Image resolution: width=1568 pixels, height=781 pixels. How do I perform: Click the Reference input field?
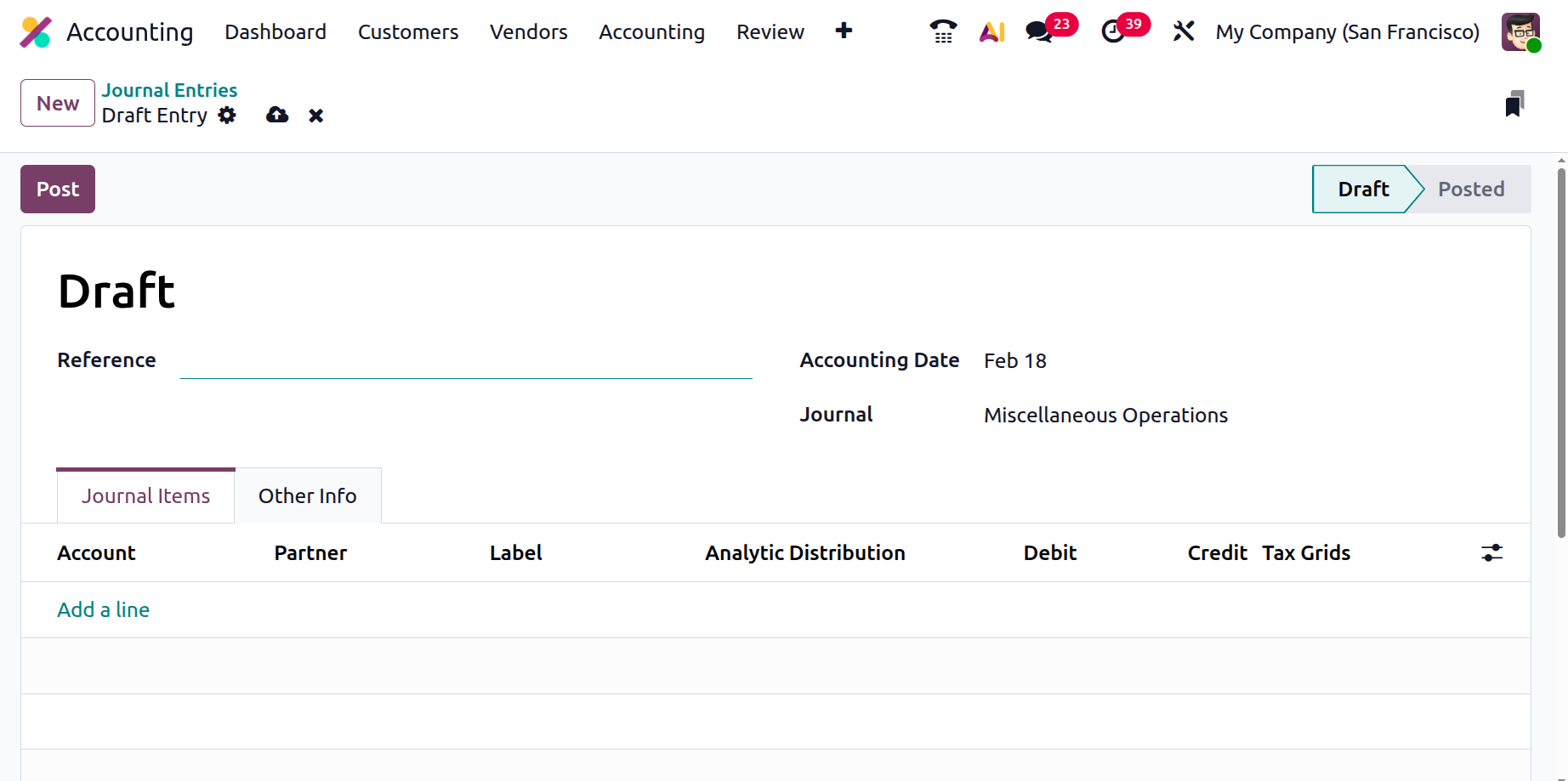(466, 361)
